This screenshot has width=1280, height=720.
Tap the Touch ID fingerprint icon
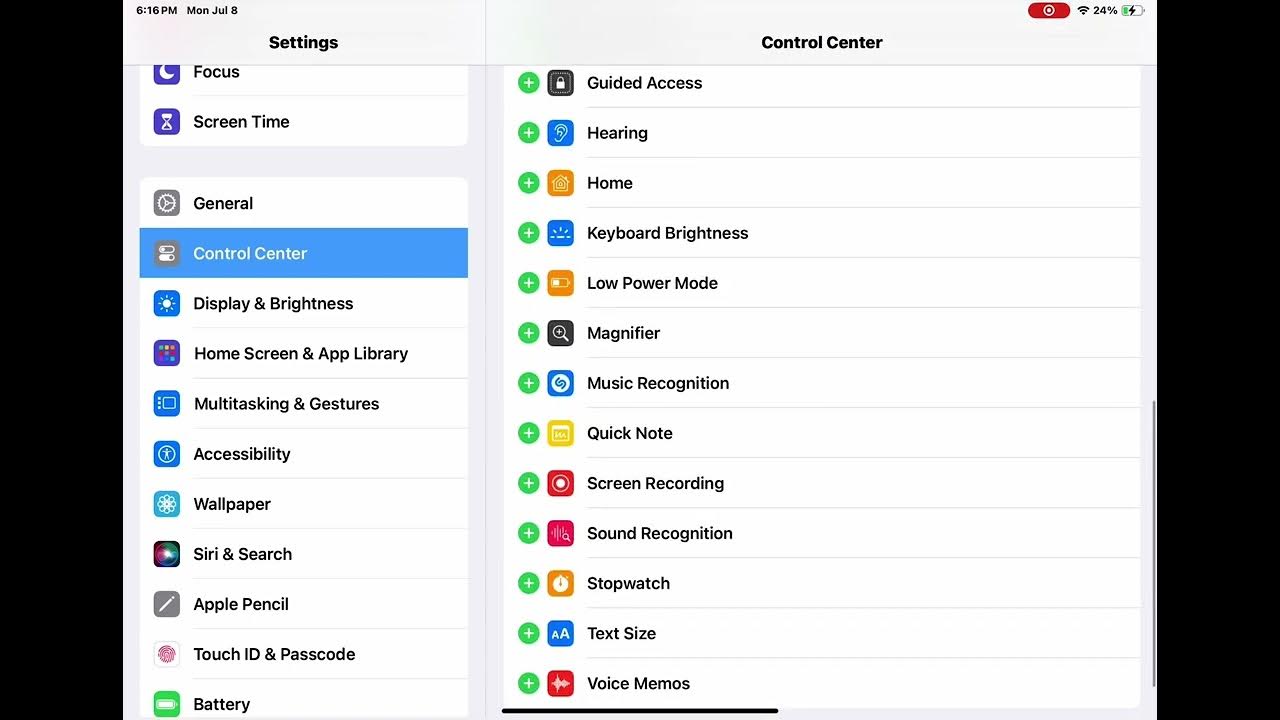[x=167, y=654]
